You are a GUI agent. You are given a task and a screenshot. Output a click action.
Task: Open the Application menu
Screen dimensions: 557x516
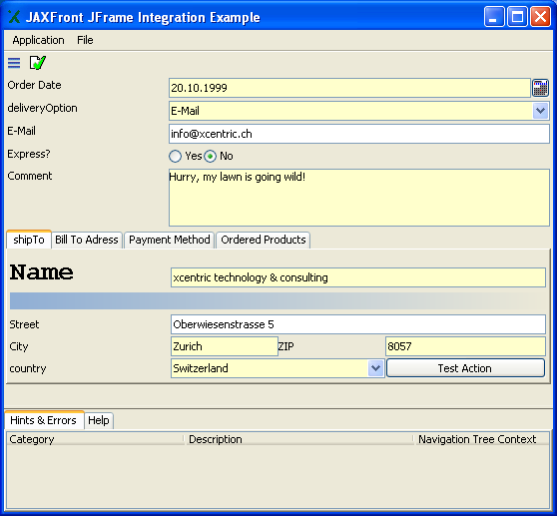38,40
